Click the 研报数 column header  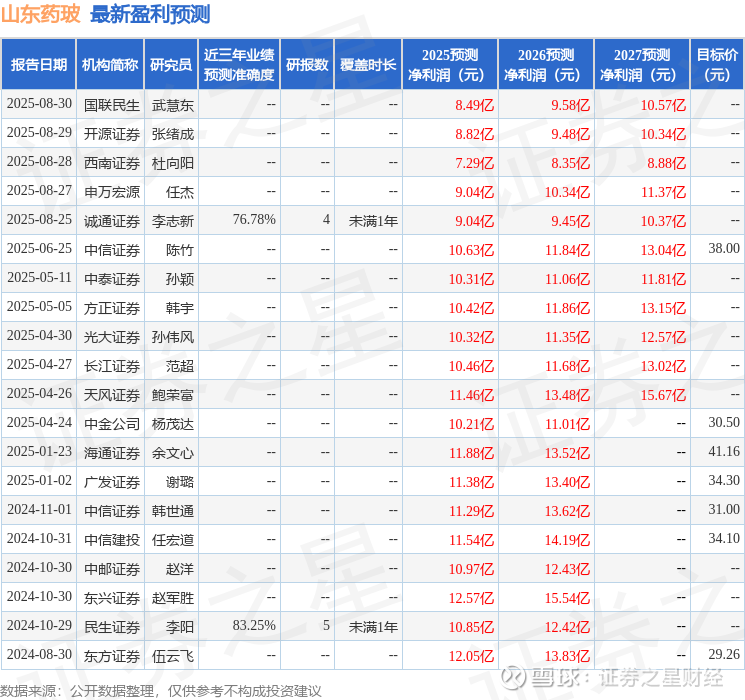[x=307, y=65]
